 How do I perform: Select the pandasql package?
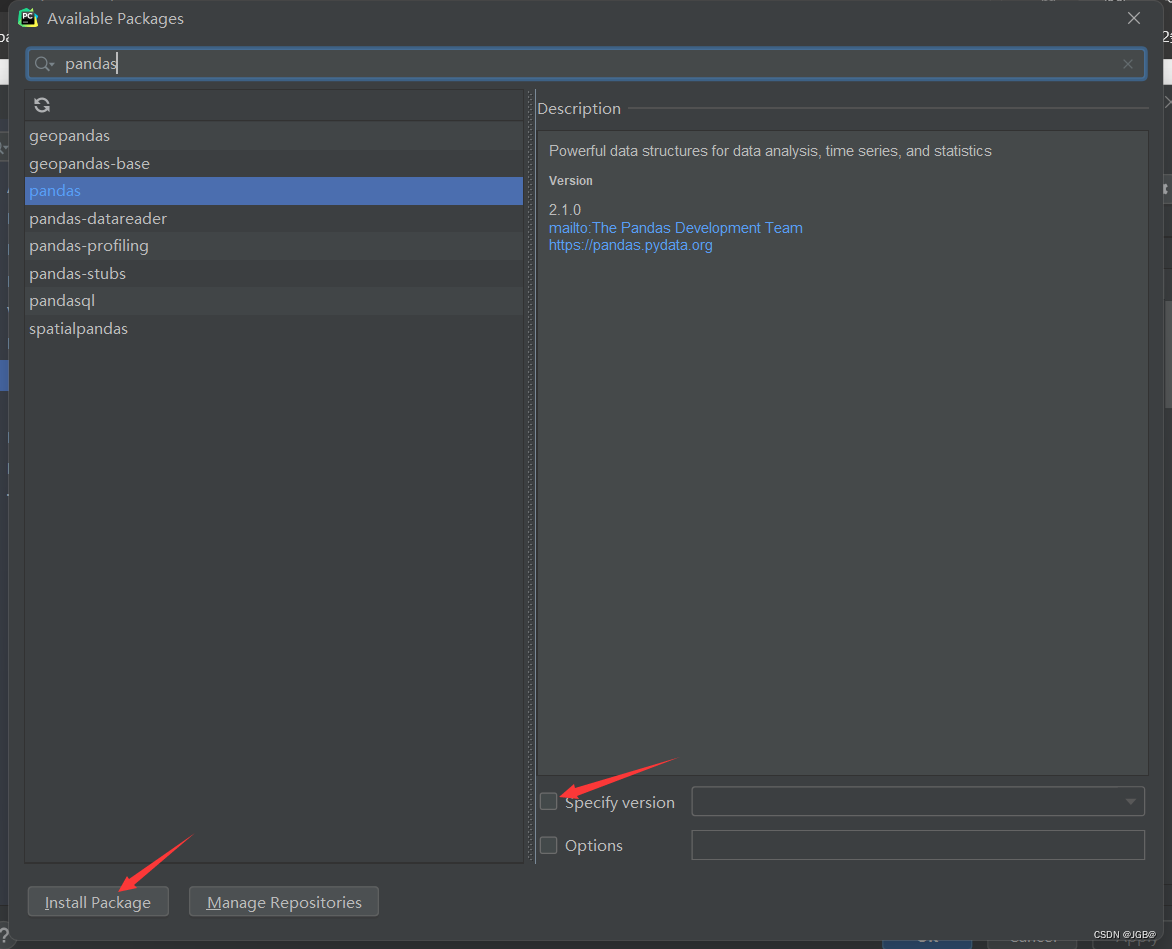click(x=274, y=301)
